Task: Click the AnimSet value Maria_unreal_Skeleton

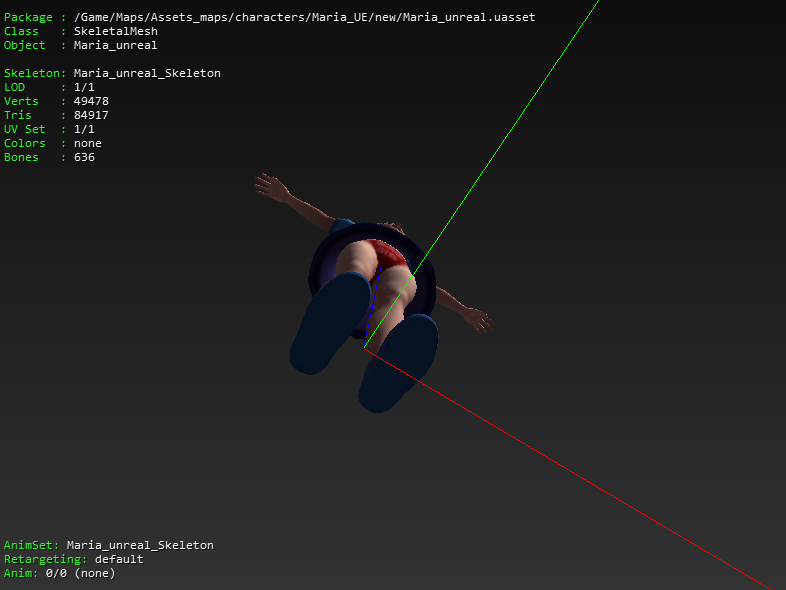Action: [x=140, y=545]
